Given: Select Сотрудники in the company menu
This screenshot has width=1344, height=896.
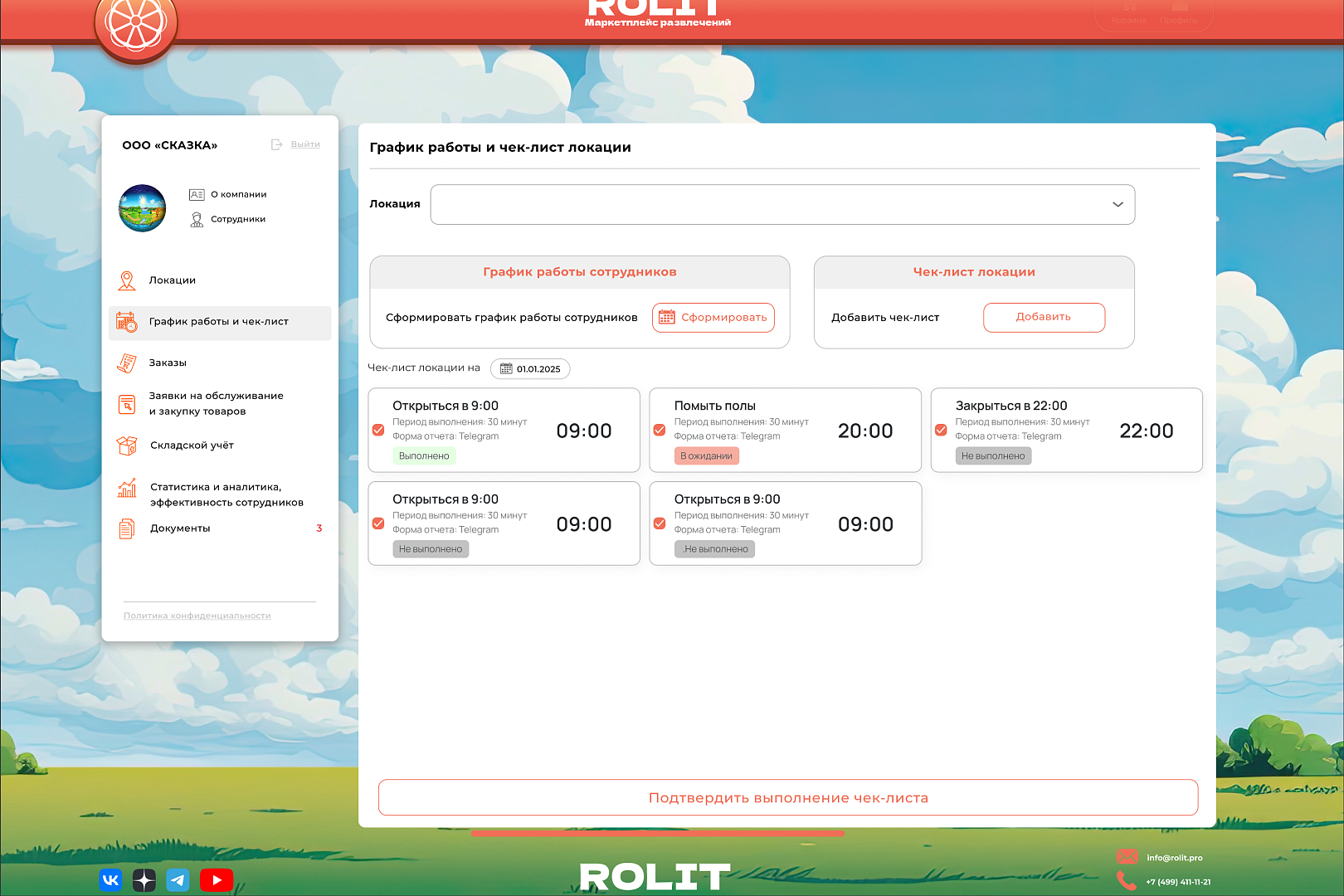Looking at the screenshot, I should pyautogui.click(x=237, y=219).
